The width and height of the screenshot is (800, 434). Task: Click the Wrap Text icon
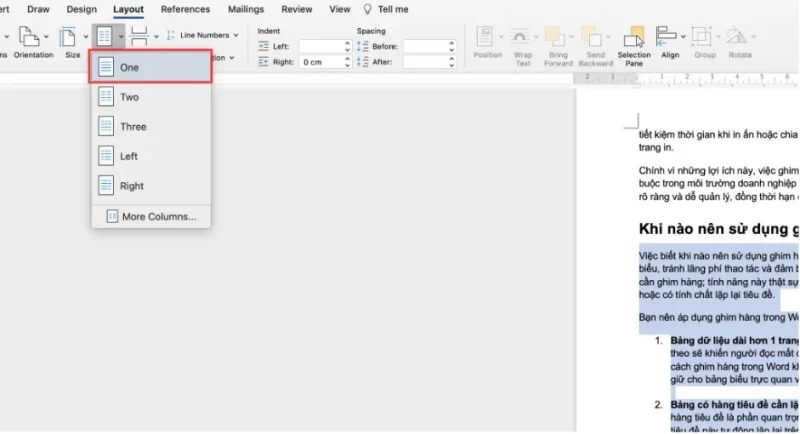point(523,43)
